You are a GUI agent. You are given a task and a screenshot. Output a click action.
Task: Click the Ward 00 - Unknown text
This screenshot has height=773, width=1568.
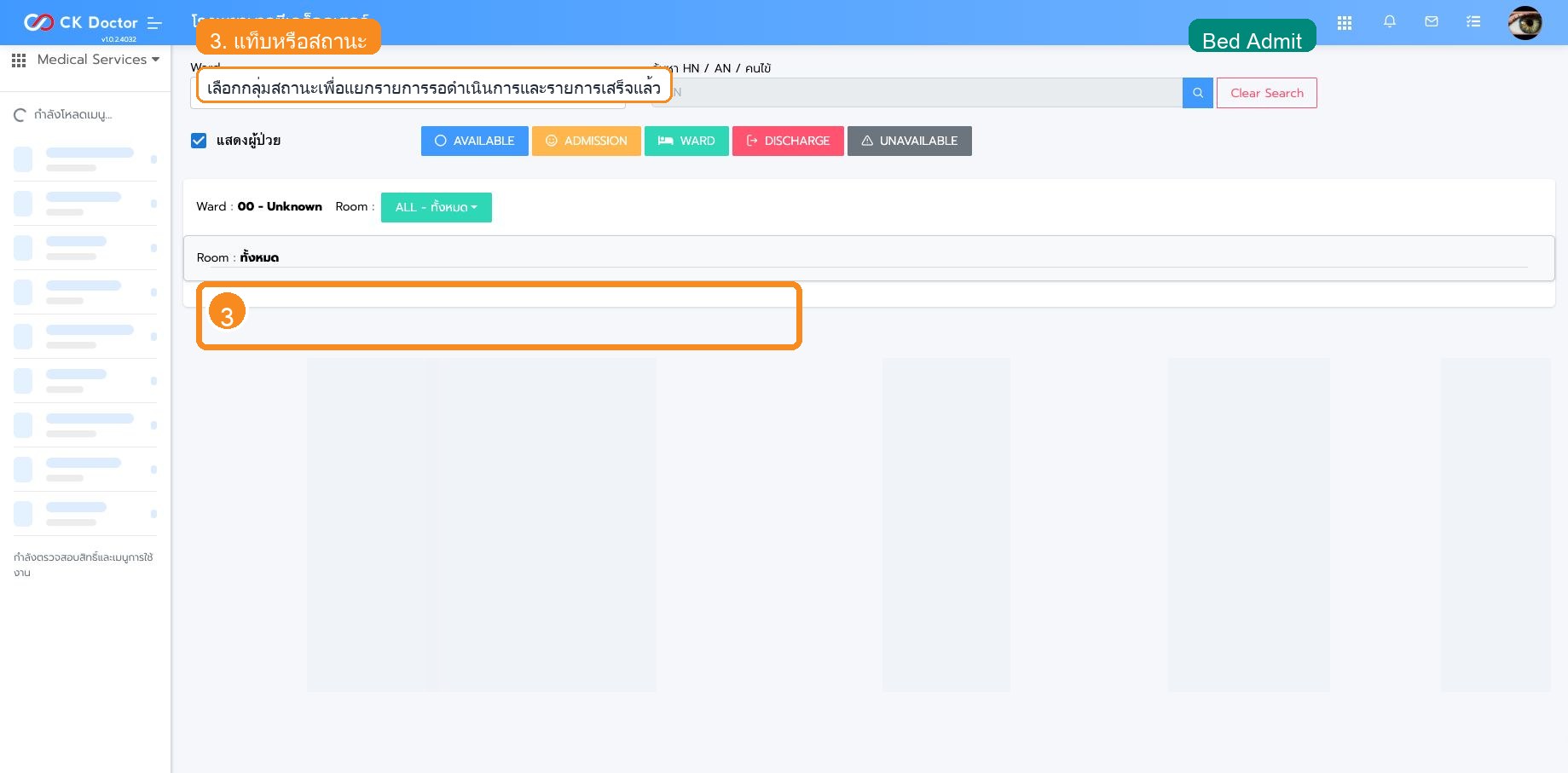tap(259, 206)
